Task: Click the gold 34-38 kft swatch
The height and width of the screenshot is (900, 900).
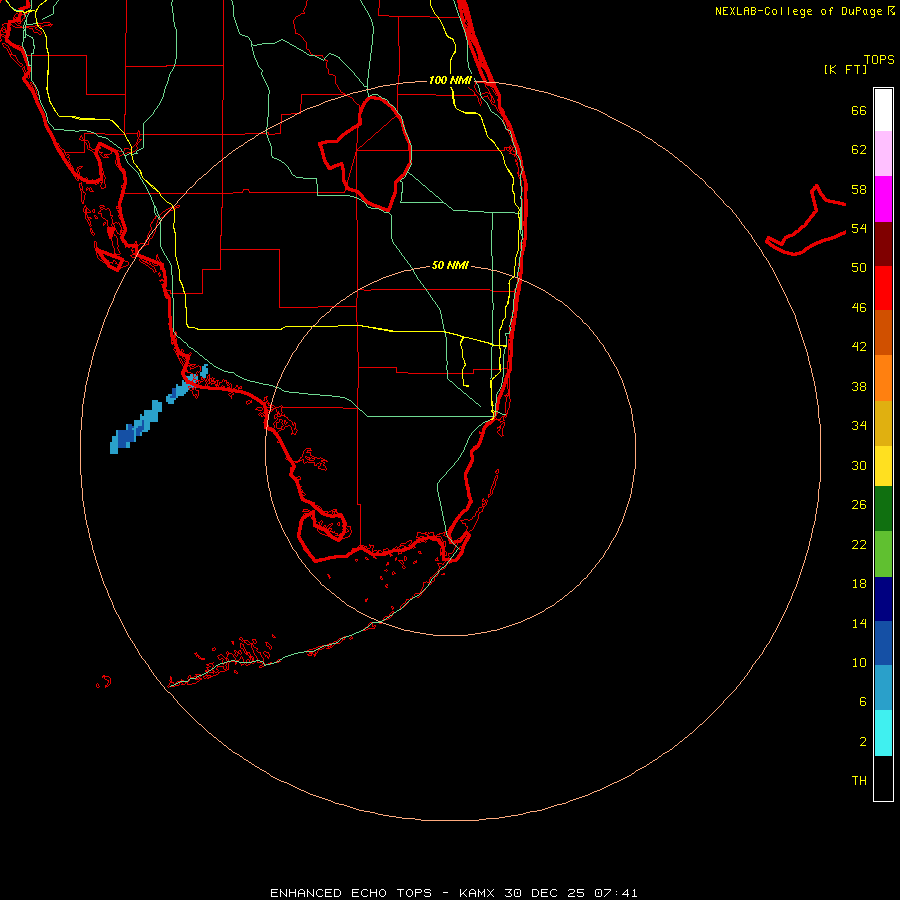Action: [x=883, y=422]
